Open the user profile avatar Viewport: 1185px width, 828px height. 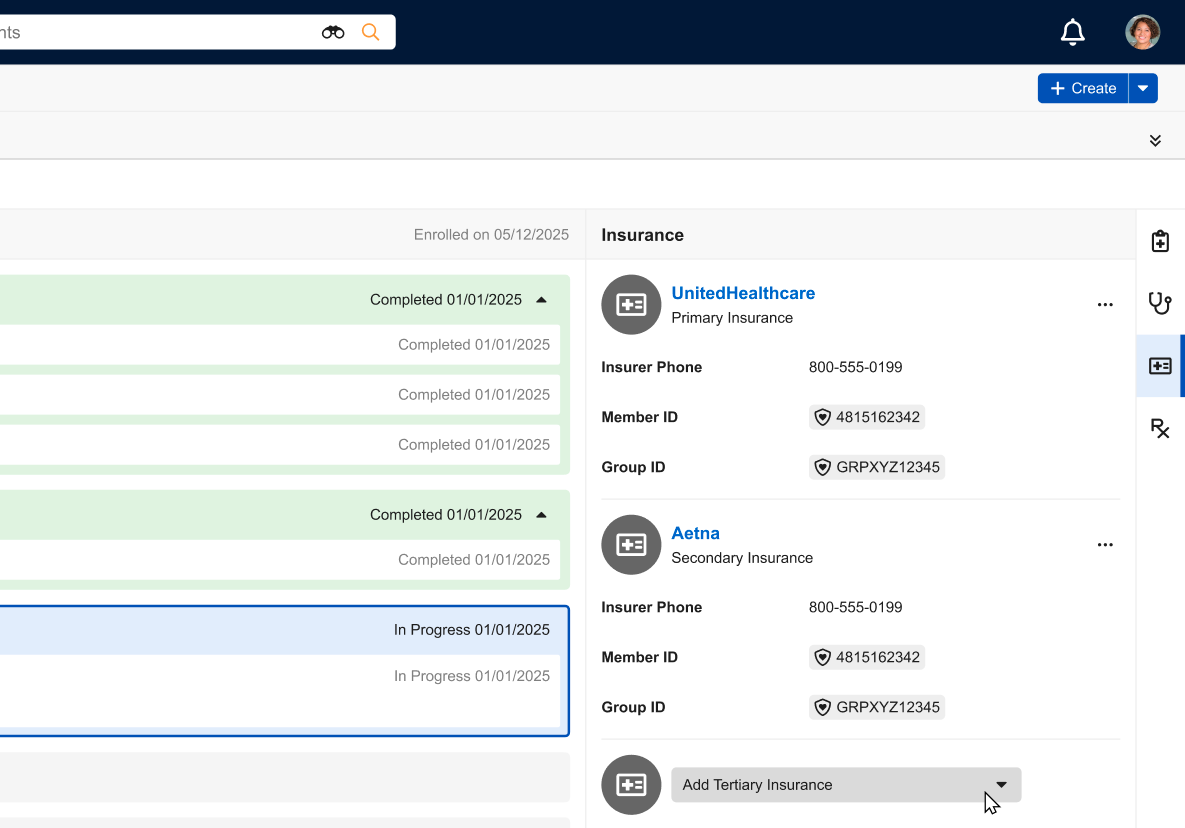tap(1142, 32)
